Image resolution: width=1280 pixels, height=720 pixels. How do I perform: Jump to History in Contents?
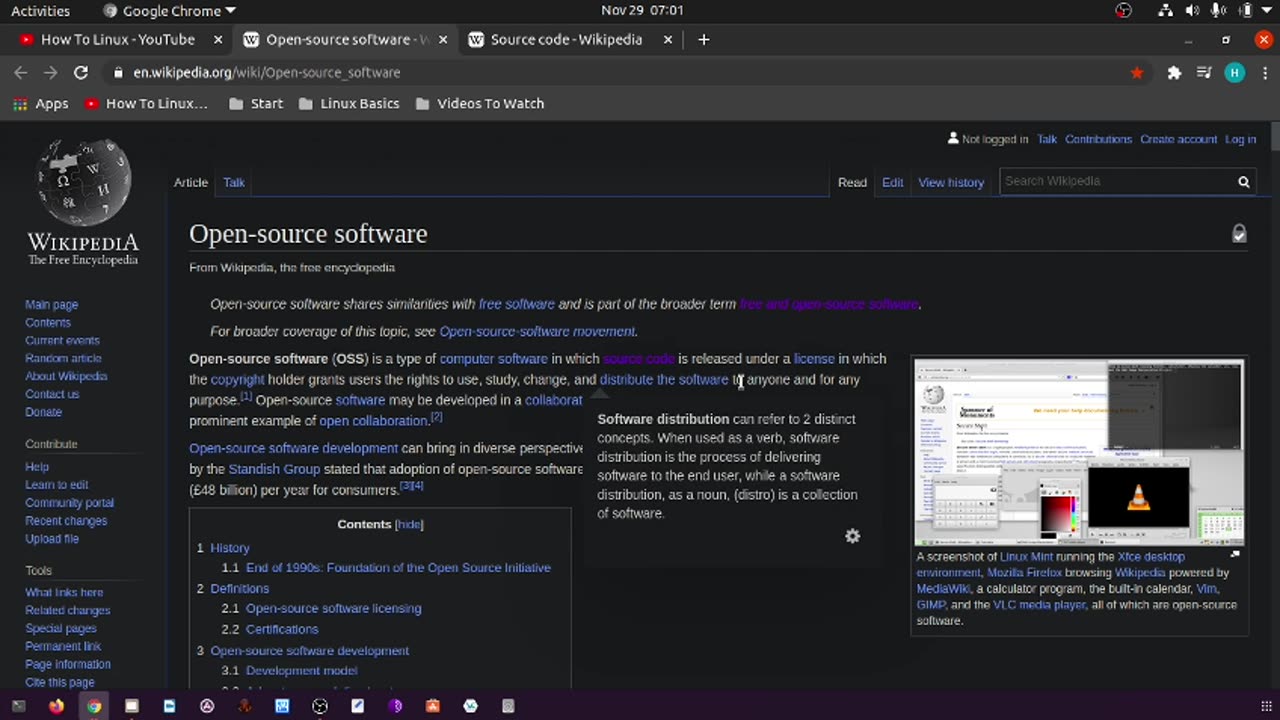coord(229,548)
